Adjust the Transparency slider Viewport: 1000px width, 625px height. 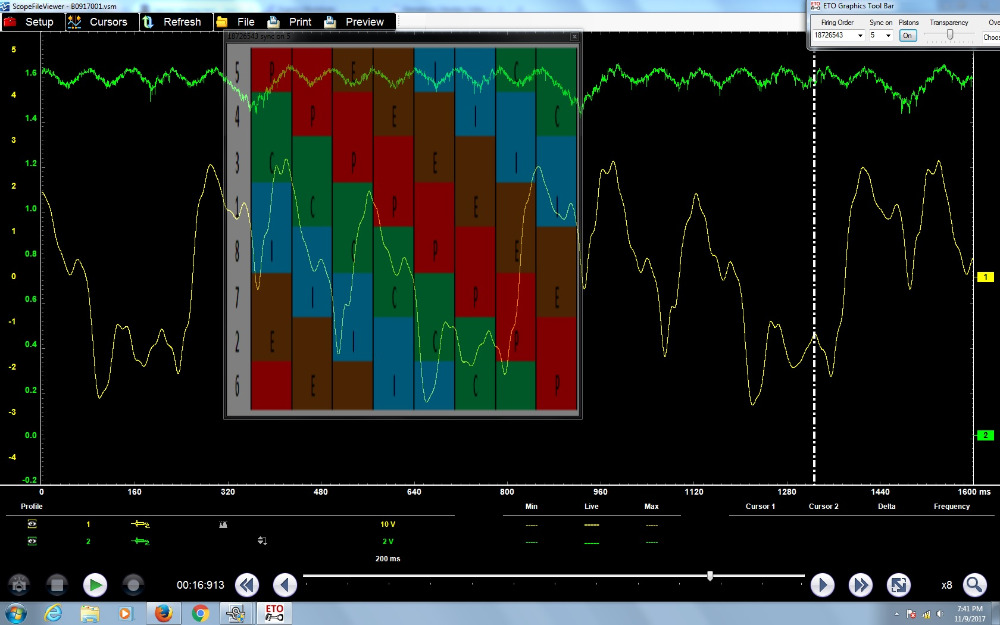tap(949, 35)
